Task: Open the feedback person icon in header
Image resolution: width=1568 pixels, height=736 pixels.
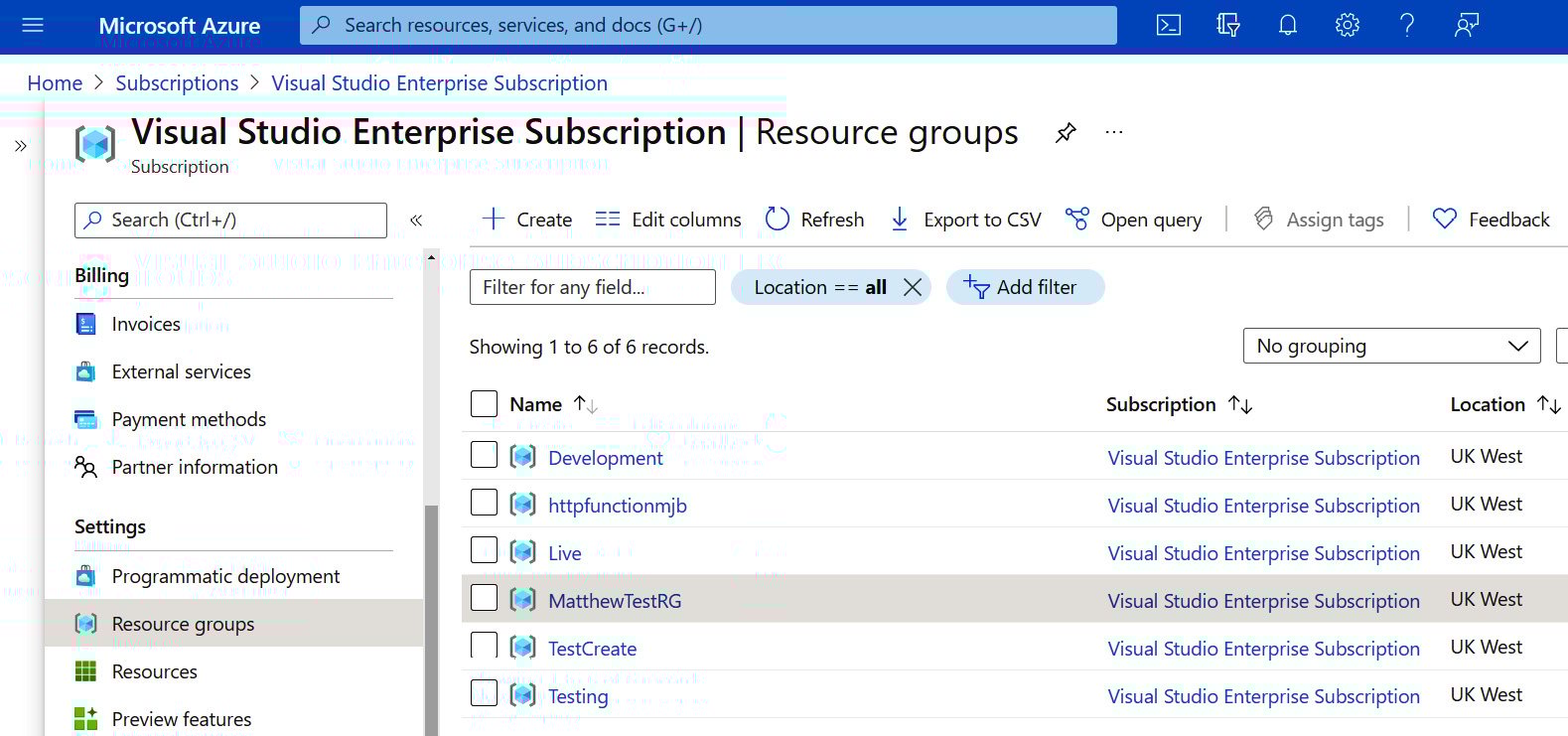Action: click(x=1467, y=25)
